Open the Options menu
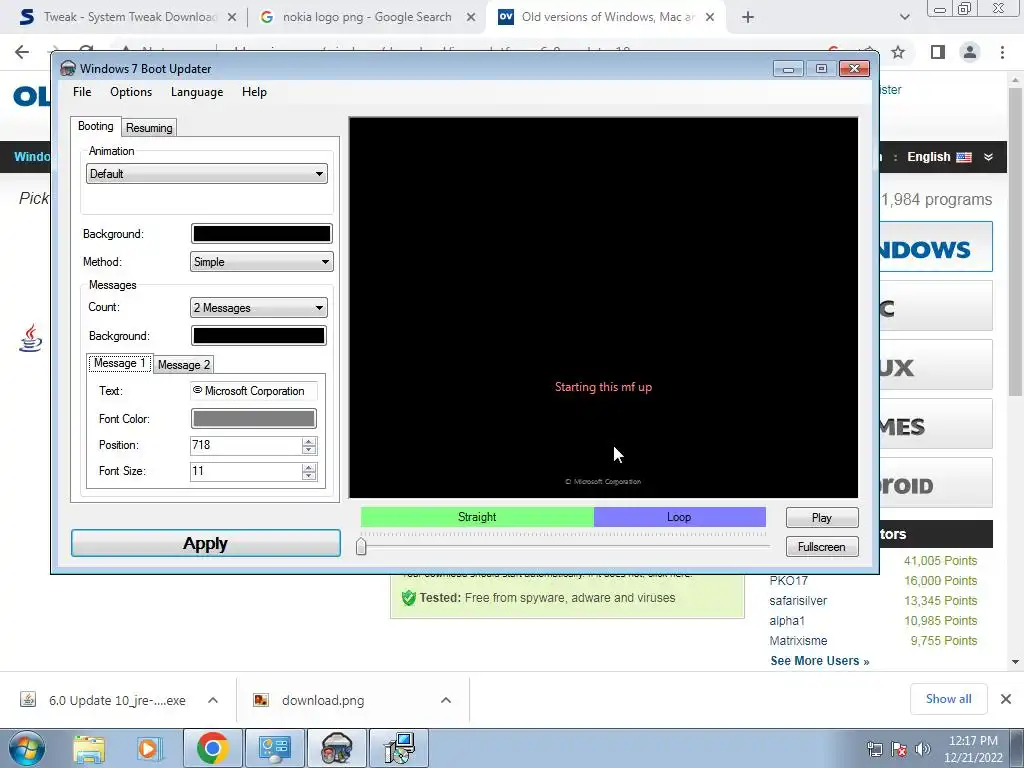Screen dimensions: 1024x768 131,92
